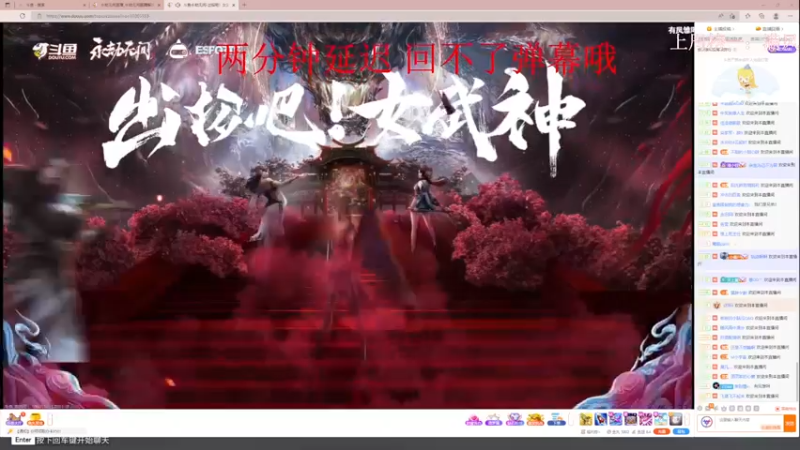The image size is (800, 450).
Task: Click the red clear-screen option above chat input
Action: [786, 409]
